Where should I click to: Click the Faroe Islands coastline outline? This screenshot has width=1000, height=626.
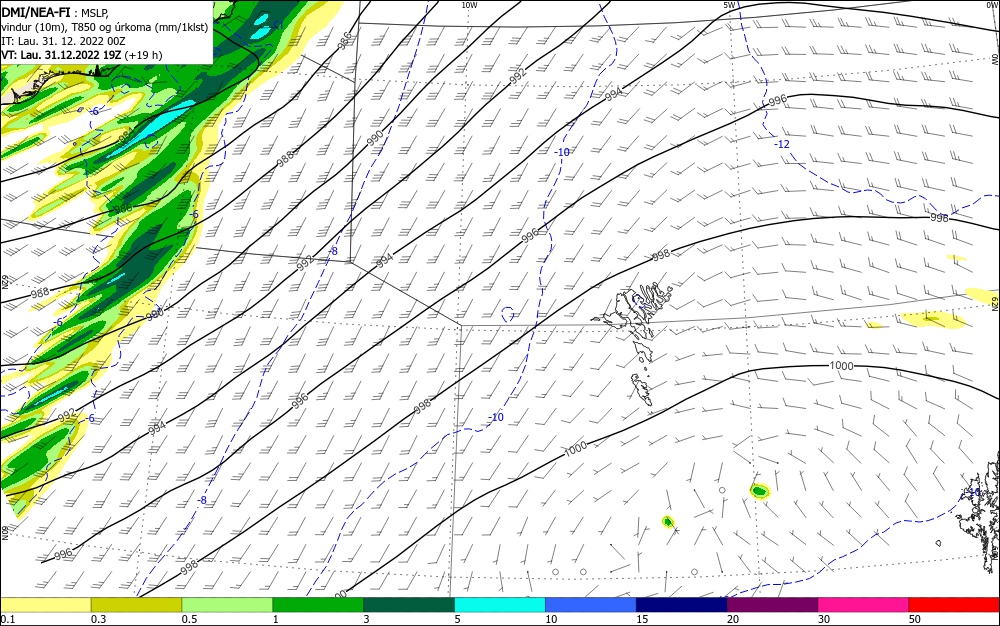coord(633,343)
